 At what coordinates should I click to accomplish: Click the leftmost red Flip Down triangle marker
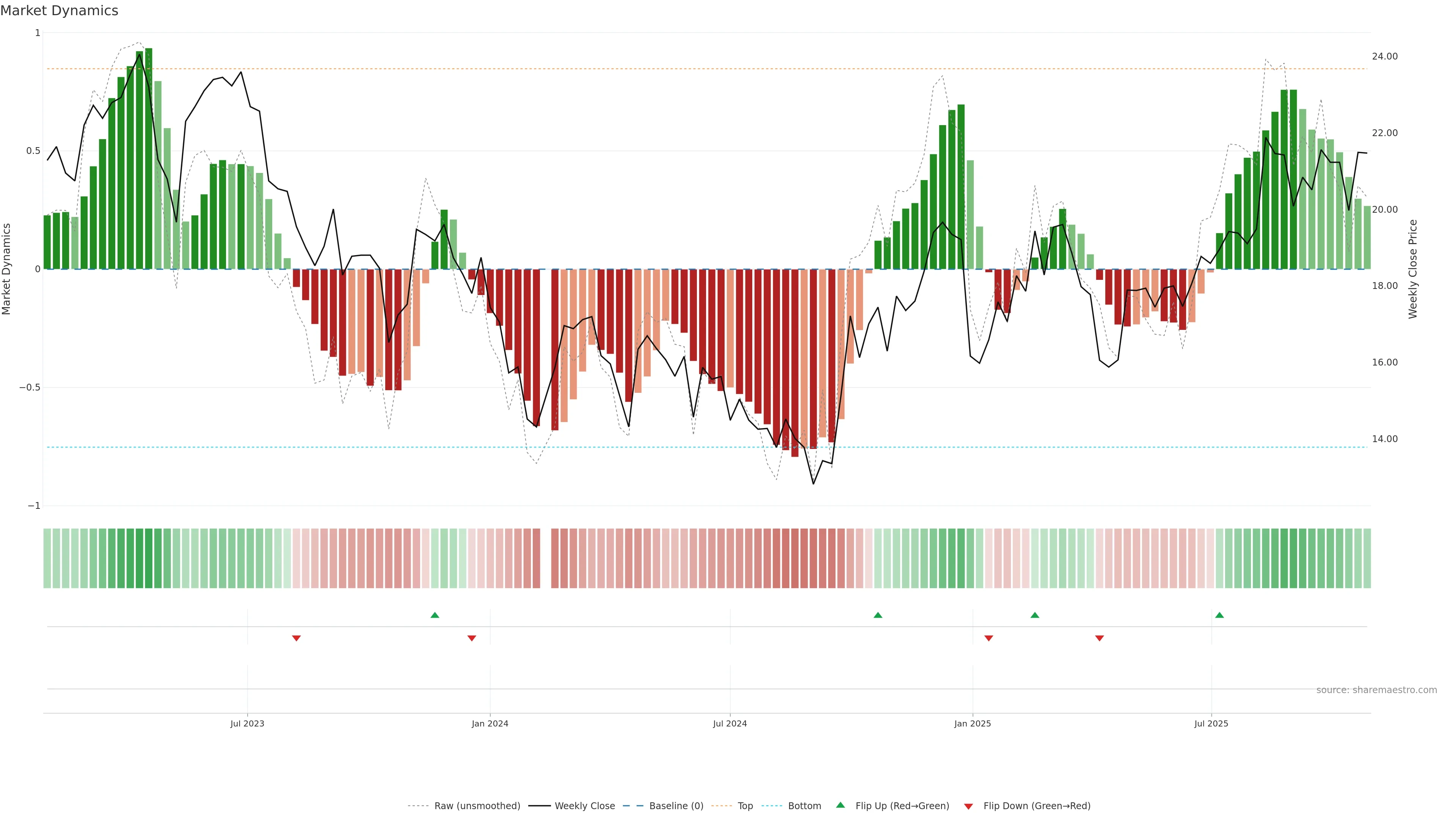click(296, 638)
